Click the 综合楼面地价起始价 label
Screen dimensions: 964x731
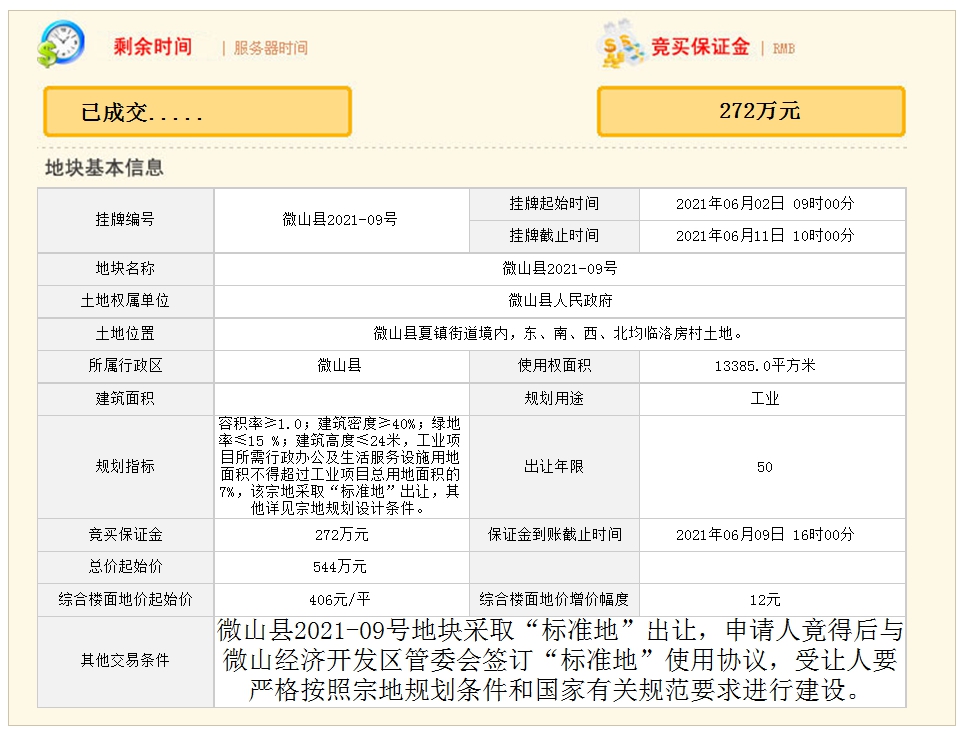point(125,599)
